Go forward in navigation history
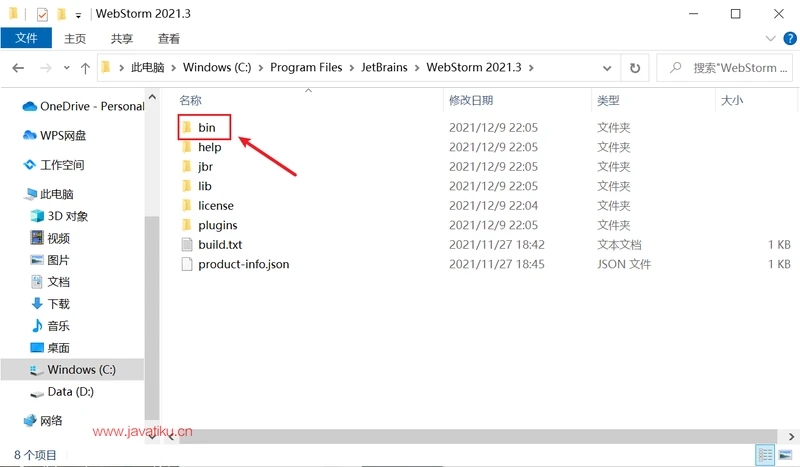Screen dimensions: 800x467 point(45,68)
